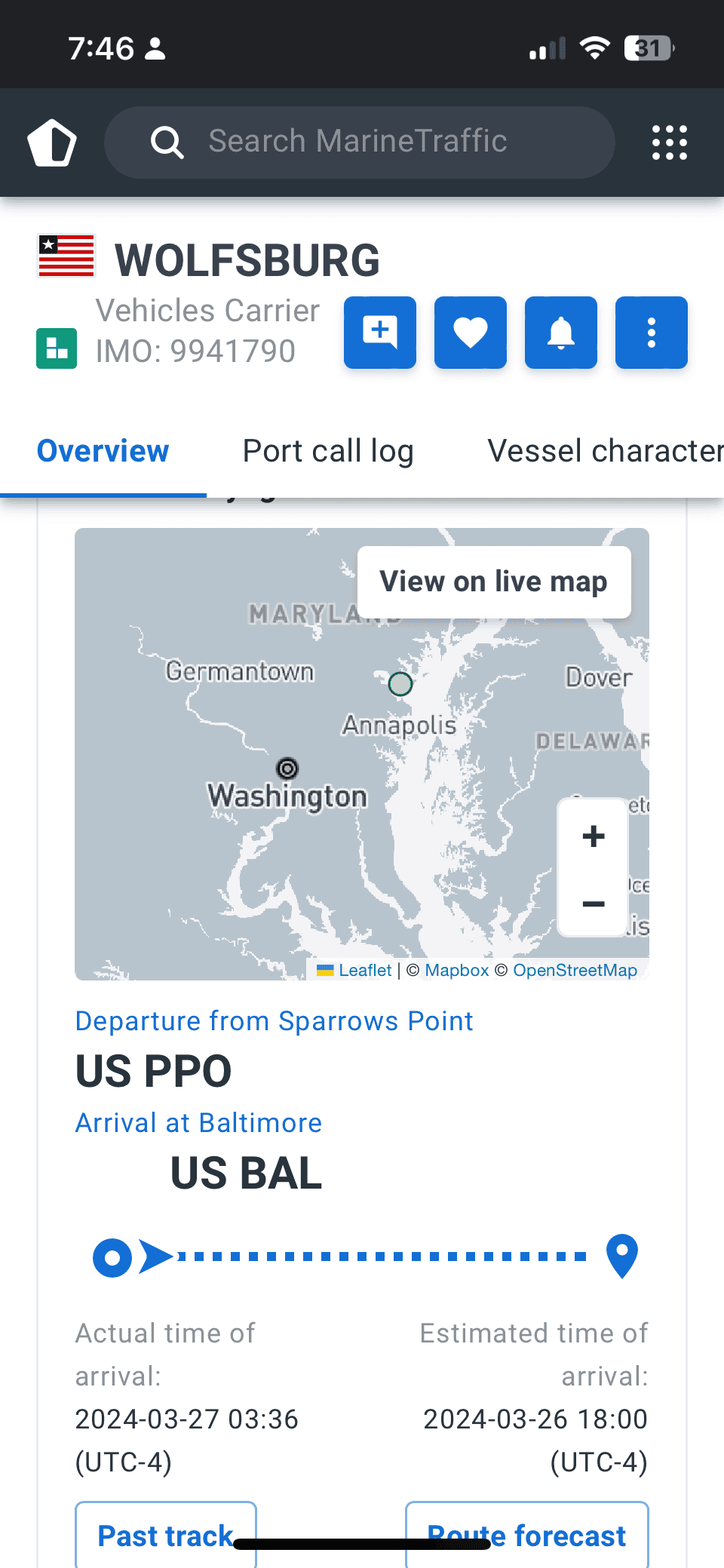
Task: Open the OpenStreetMap attribution link
Action: tap(575, 970)
